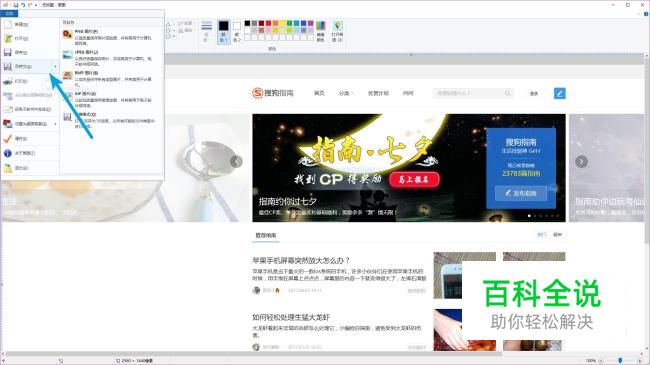650x365 pixels.
Task: Expand the Save As submenu arrow
Action: 56,66
